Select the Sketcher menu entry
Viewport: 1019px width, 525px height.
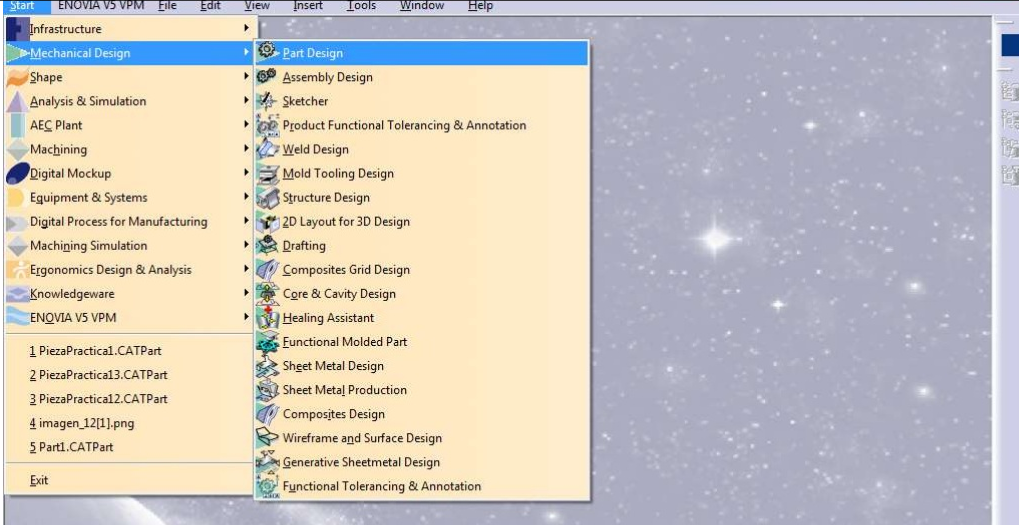click(422, 101)
